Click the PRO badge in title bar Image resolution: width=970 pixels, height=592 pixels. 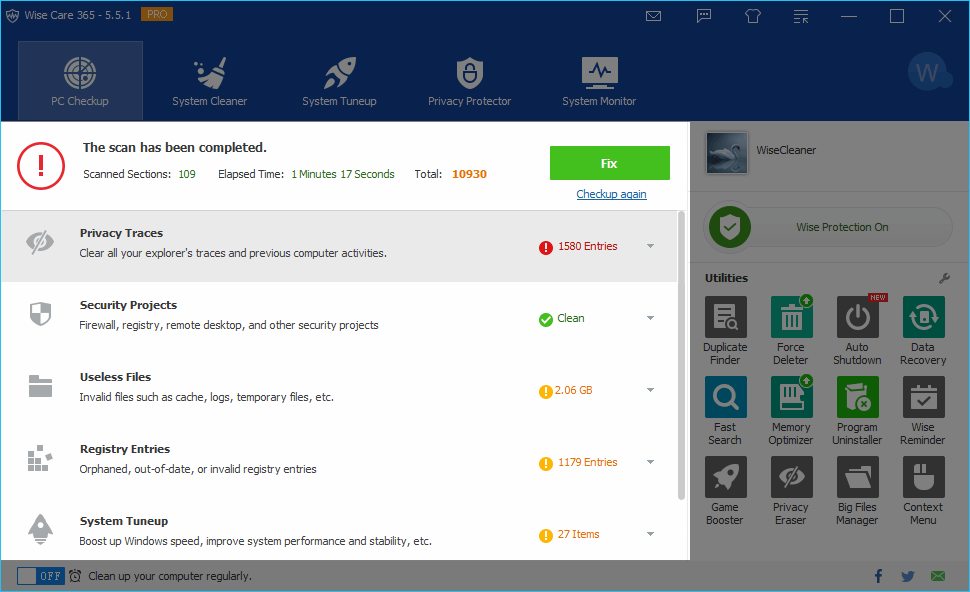[x=157, y=14]
